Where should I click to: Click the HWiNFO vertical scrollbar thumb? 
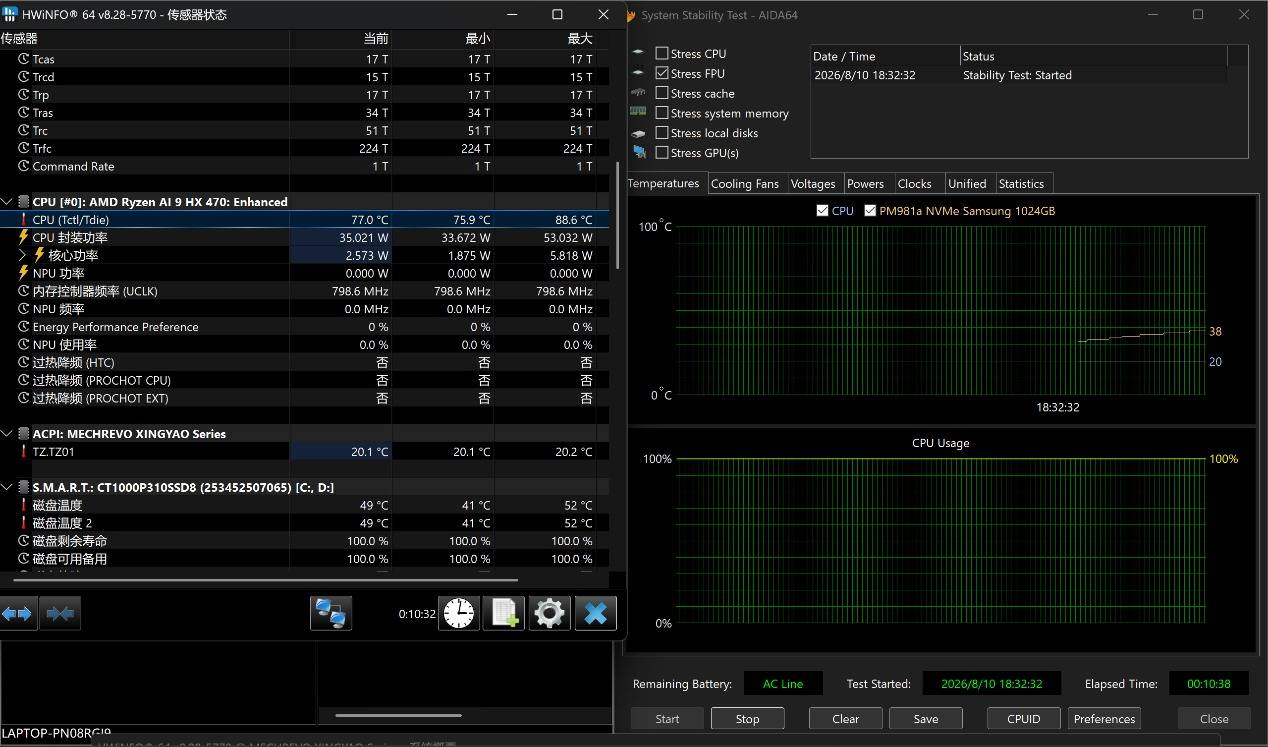point(618,215)
